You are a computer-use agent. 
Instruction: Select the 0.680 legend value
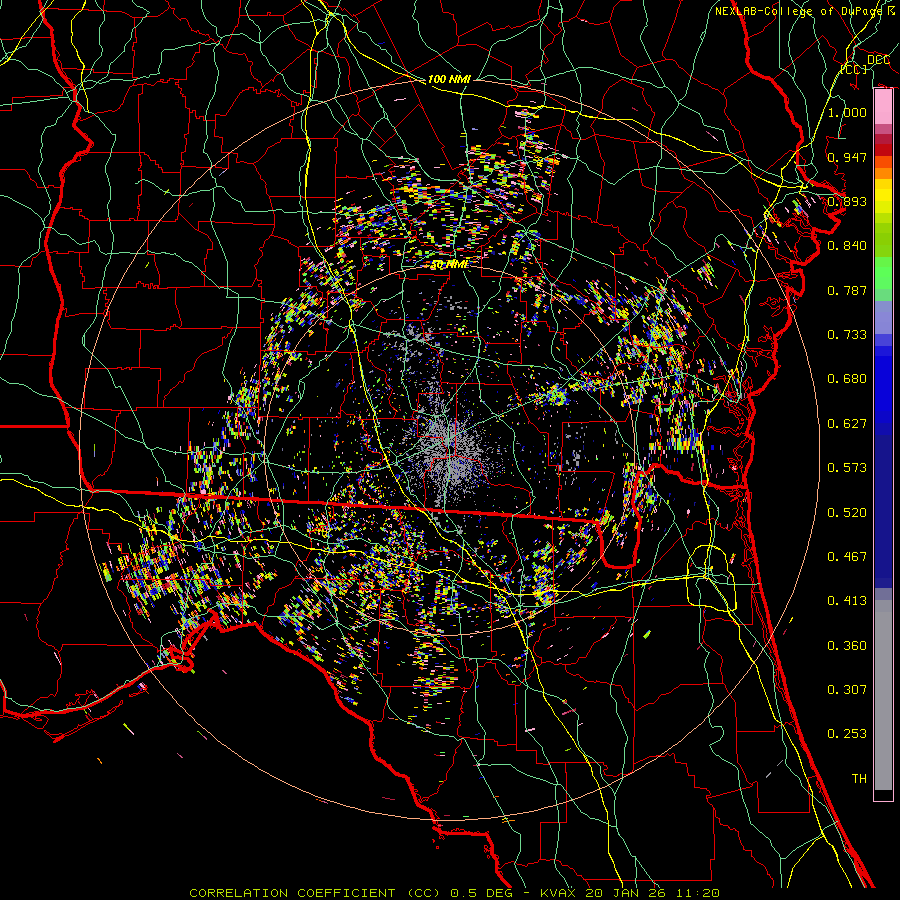pos(847,379)
